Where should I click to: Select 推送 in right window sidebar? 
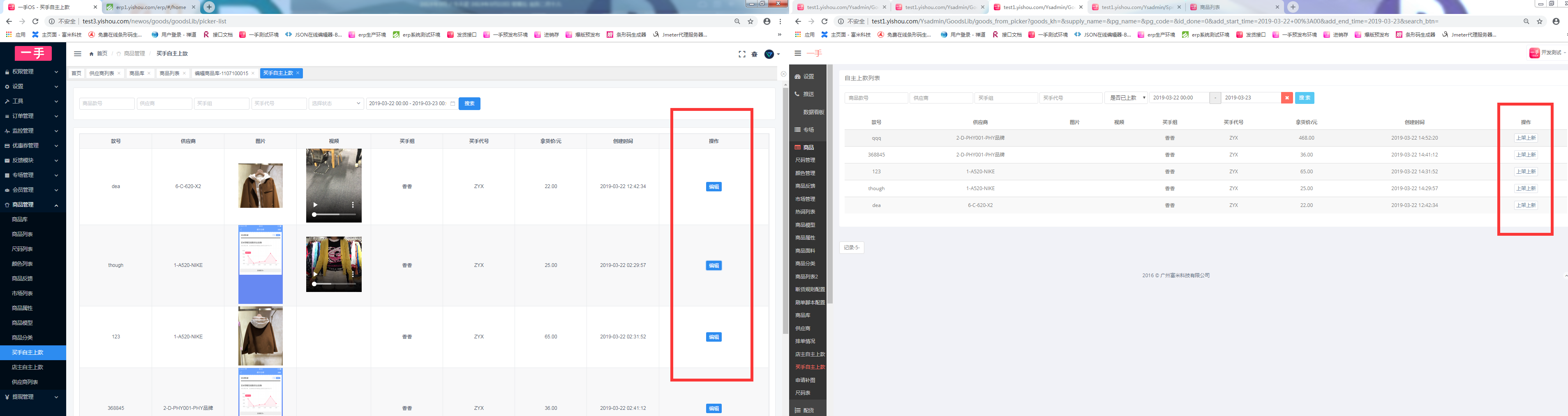pos(808,94)
